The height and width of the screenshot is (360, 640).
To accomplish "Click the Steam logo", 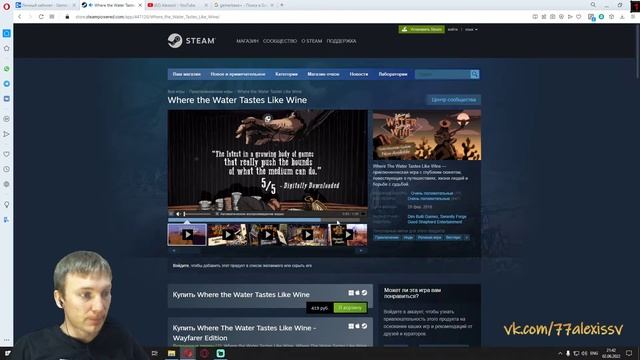I will coord(191,41).
